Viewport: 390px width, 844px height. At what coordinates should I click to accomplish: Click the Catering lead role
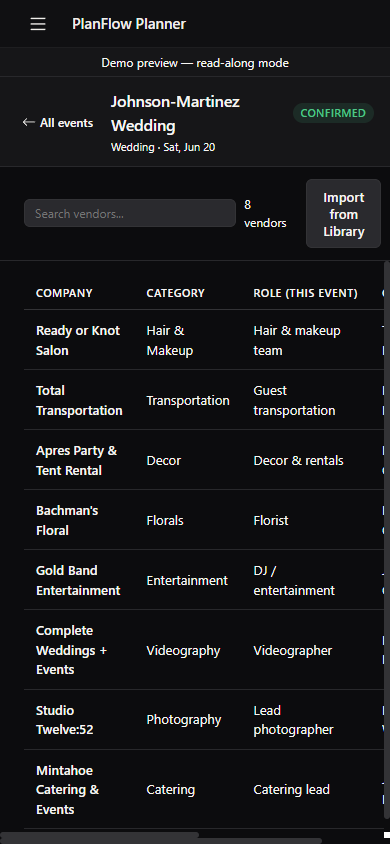click(x=291, y=790)
